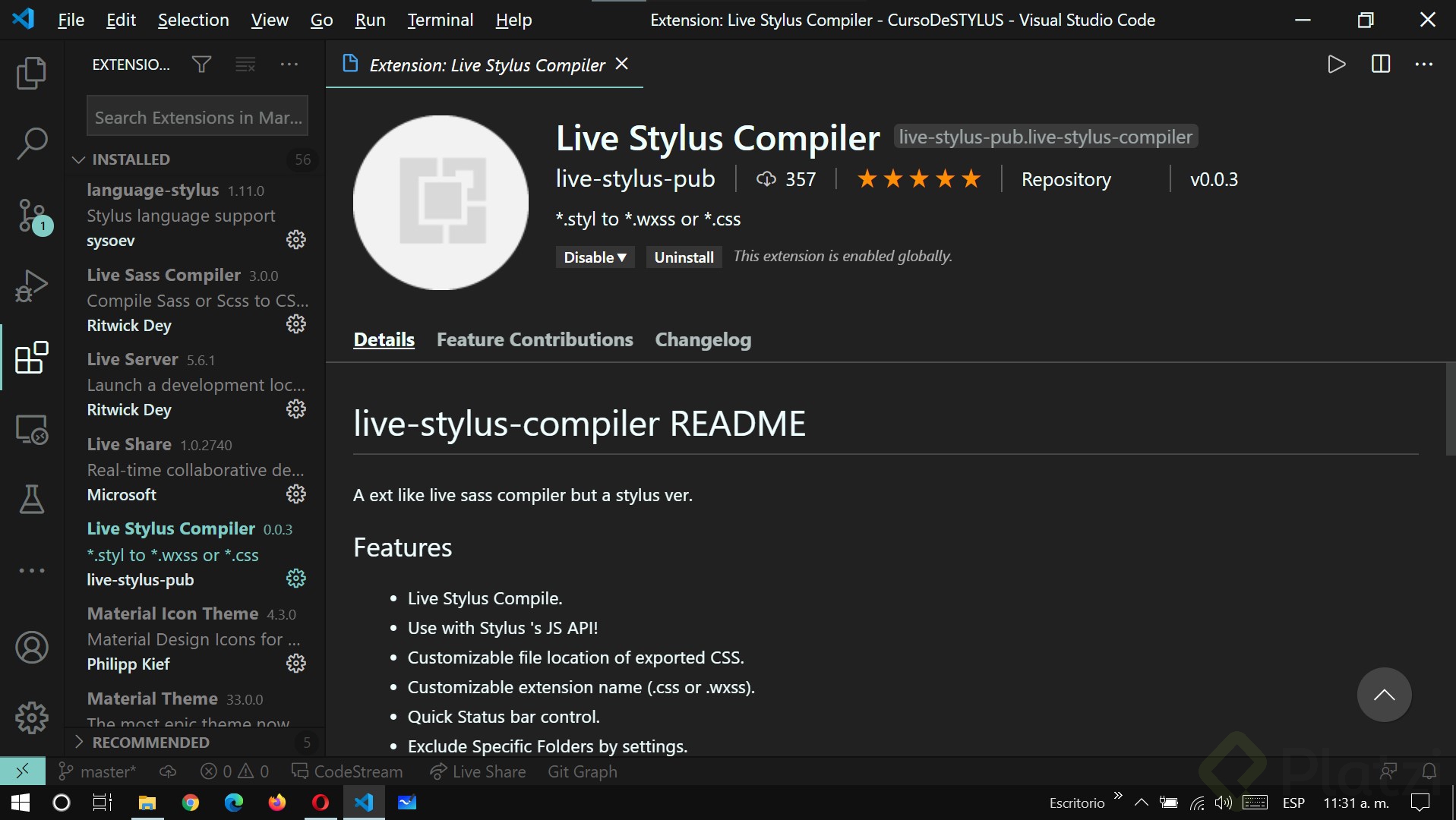Open the Search view in activity bar
The height and width of the screenshot is (820, 1456).
31,143
